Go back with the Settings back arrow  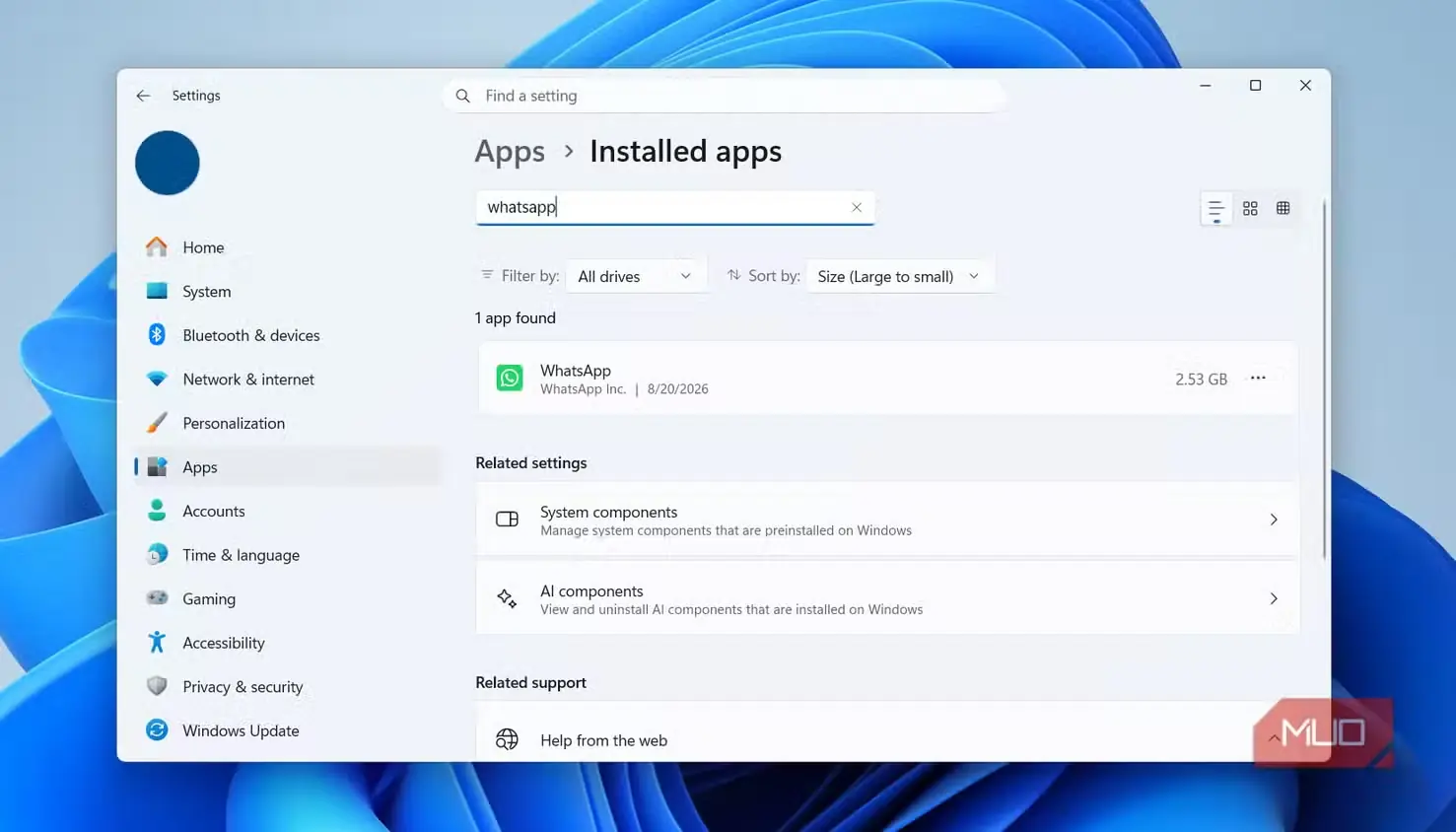pos(143,96)
